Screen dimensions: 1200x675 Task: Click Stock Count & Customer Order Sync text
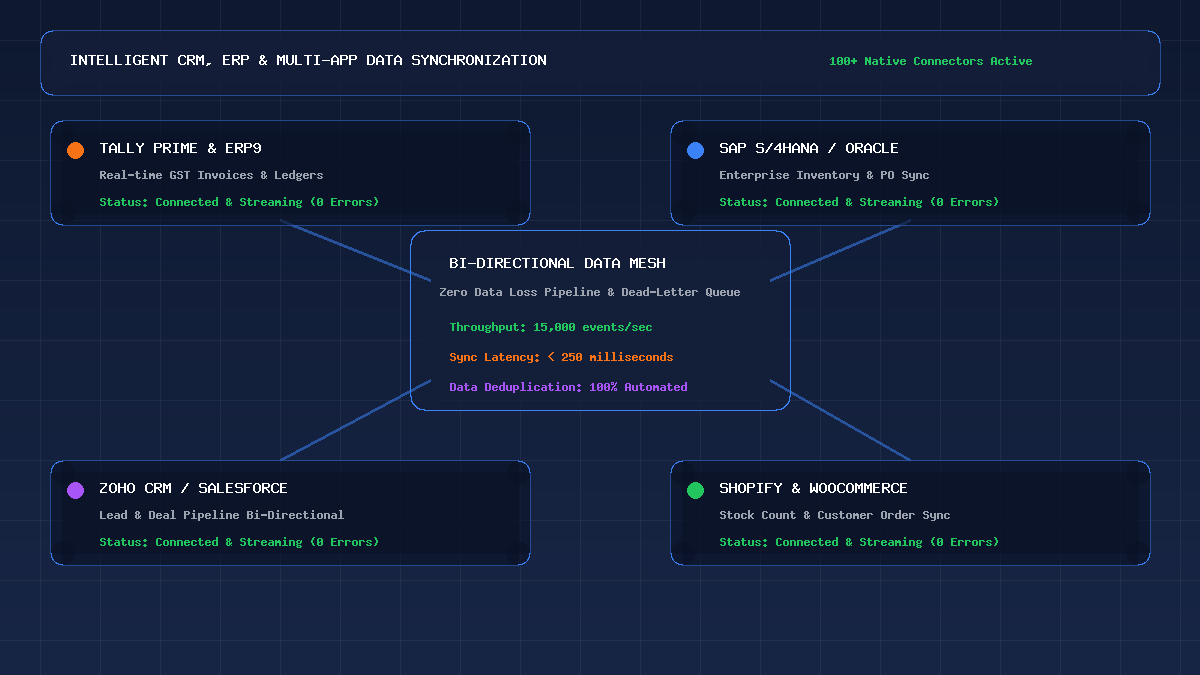(x=835, y=515)
